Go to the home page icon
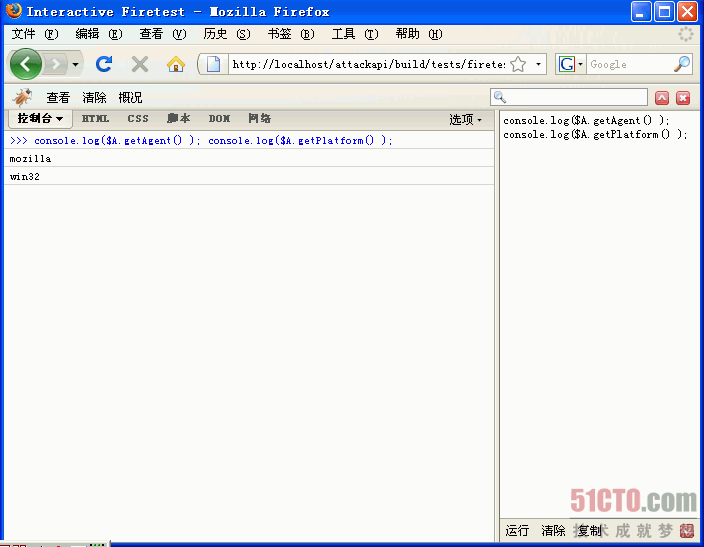 point(176,64)
